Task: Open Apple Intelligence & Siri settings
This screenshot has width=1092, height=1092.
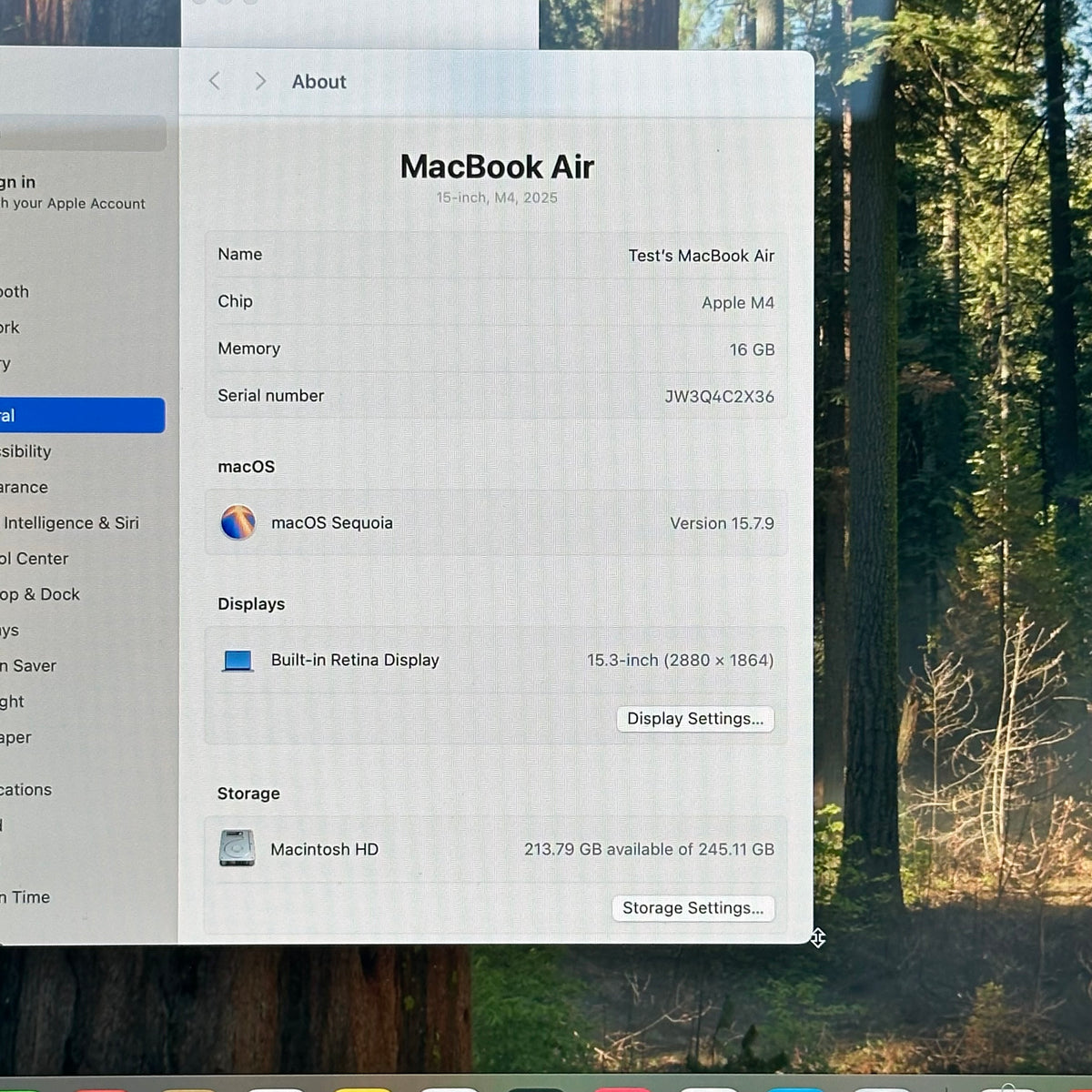Action: pyautogui.click(x=69, y=523)
